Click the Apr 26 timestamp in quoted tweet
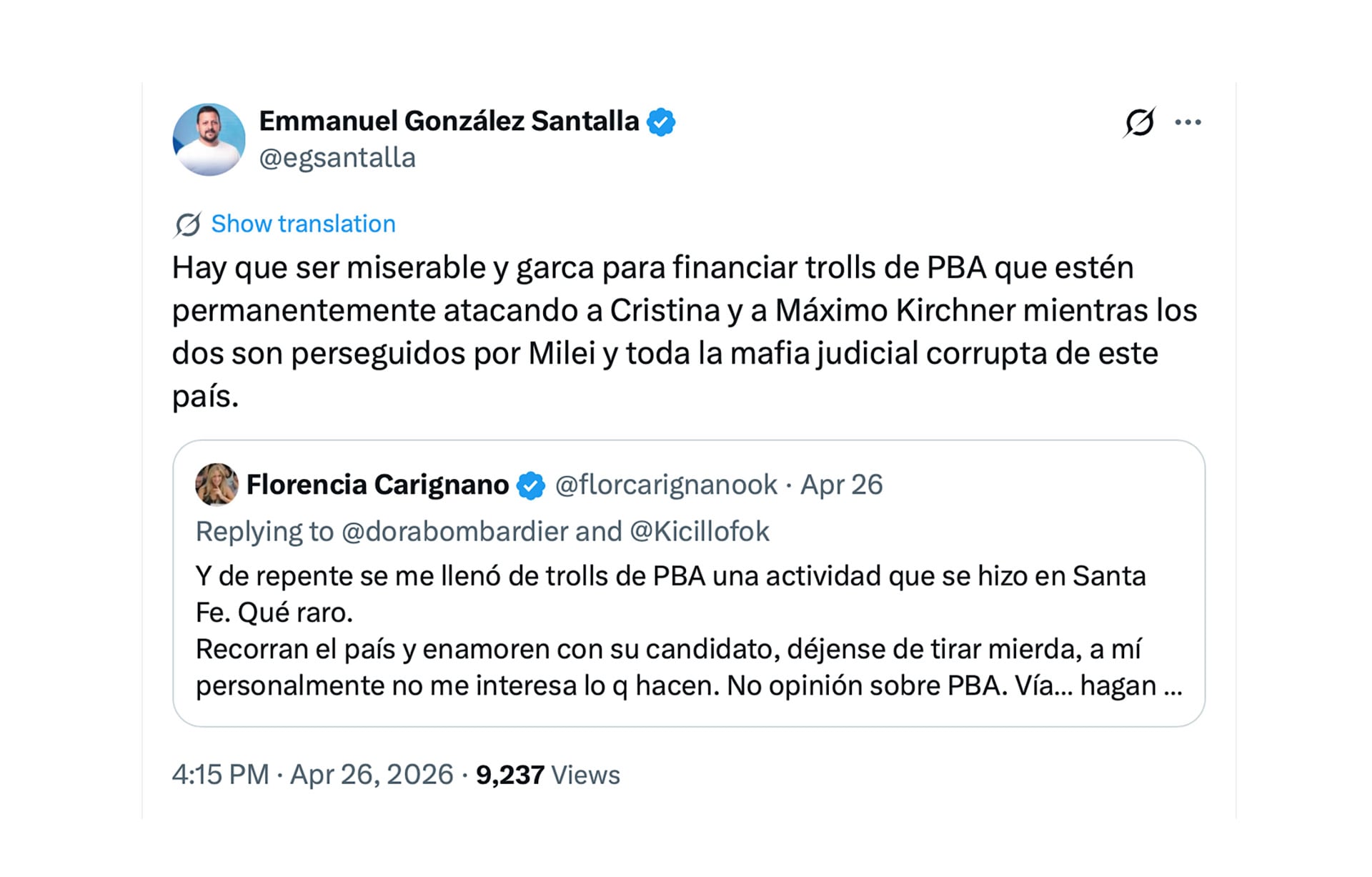 pos(841,484)
